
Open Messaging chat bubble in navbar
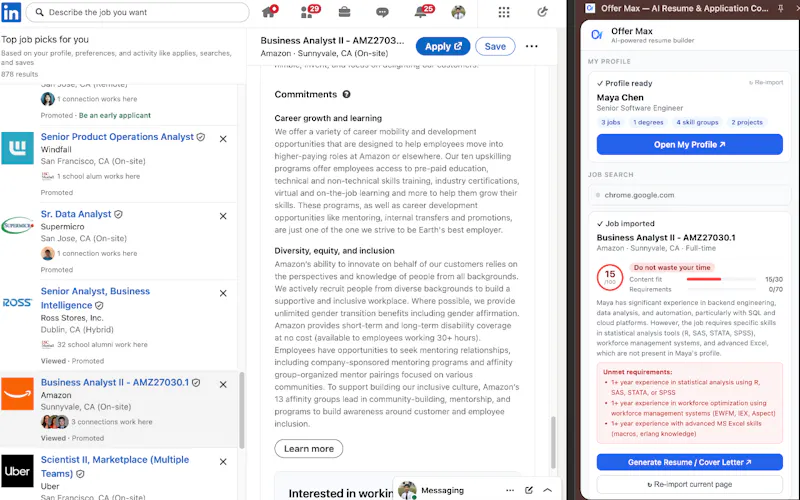pyautogui.click(x=382, y=12)
